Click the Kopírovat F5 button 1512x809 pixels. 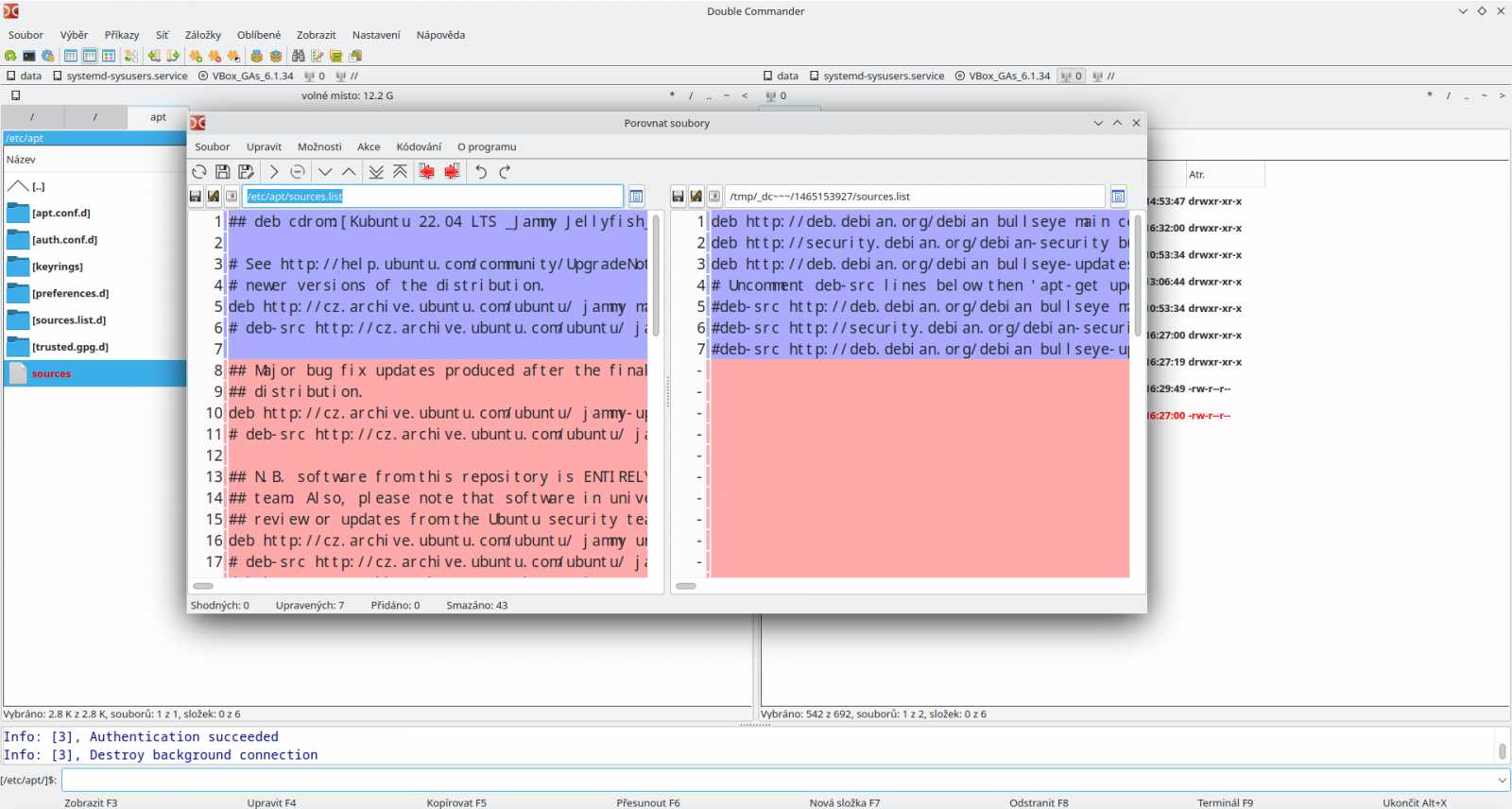pyautogui.click(x=456, y=802)
